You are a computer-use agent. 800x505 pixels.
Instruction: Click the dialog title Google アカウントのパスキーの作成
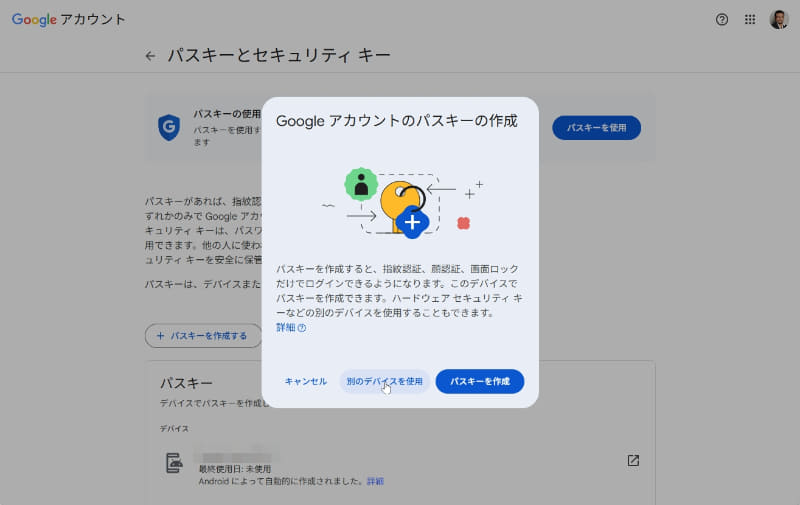coord(397,121)
